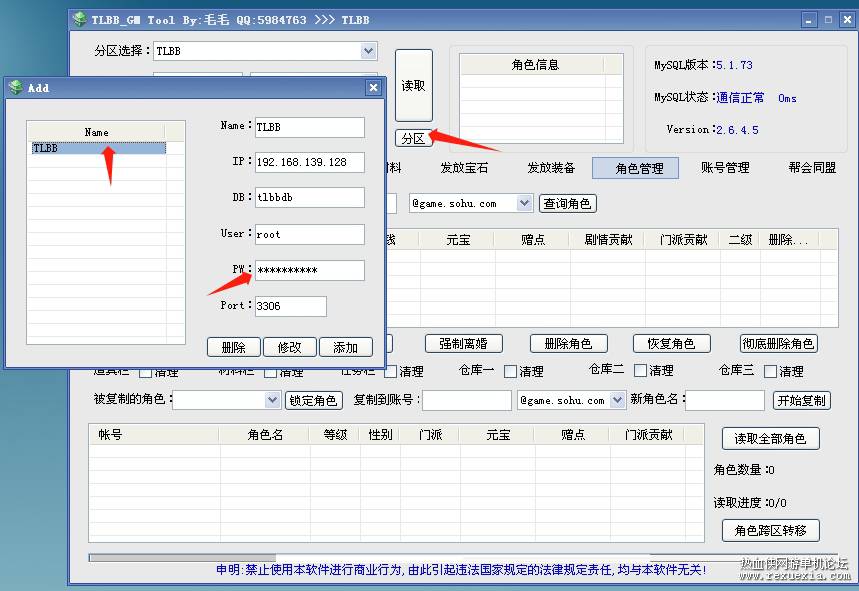Toggle the 仓库一 清理 checkbox

pyautogui.click(x=510, y=371)
